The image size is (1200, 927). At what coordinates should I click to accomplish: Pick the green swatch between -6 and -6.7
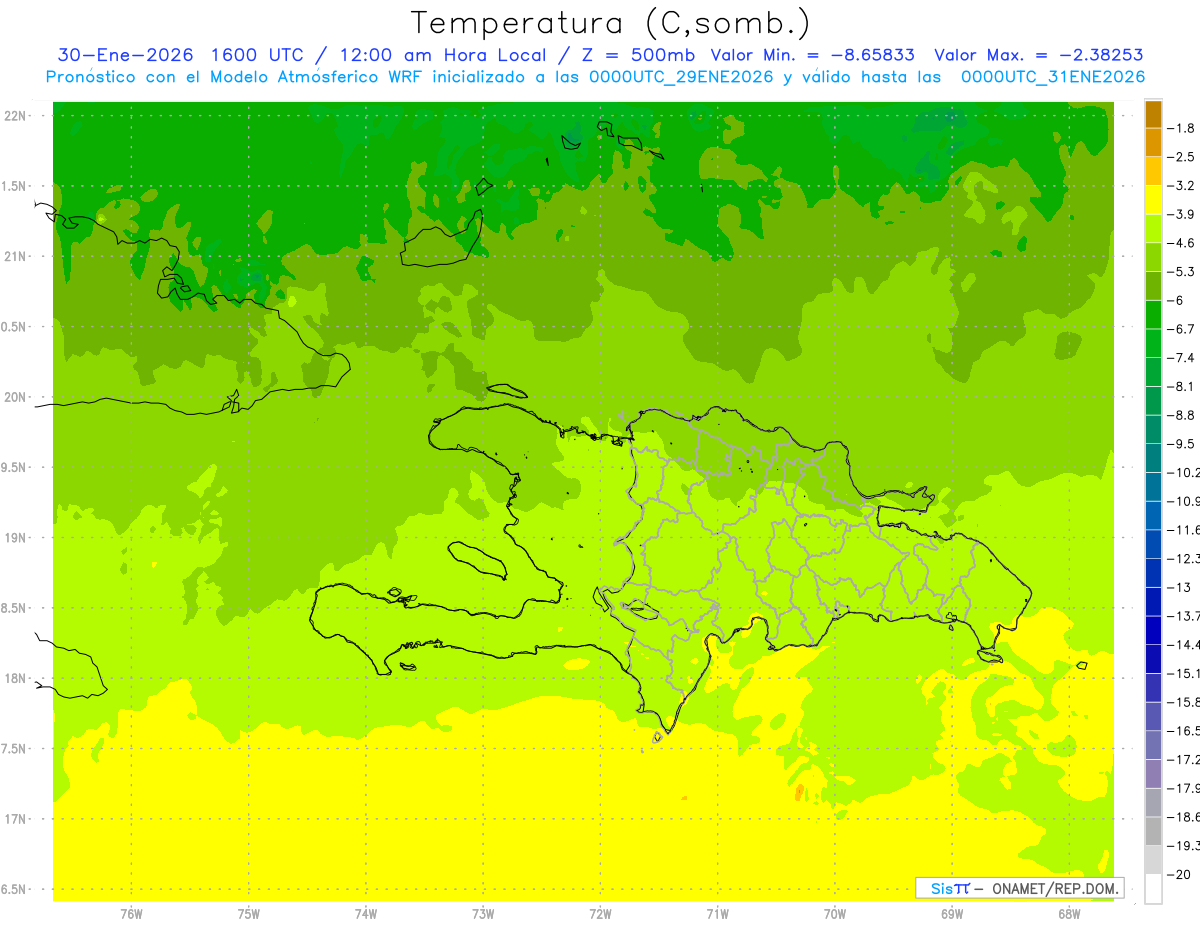1153,315
